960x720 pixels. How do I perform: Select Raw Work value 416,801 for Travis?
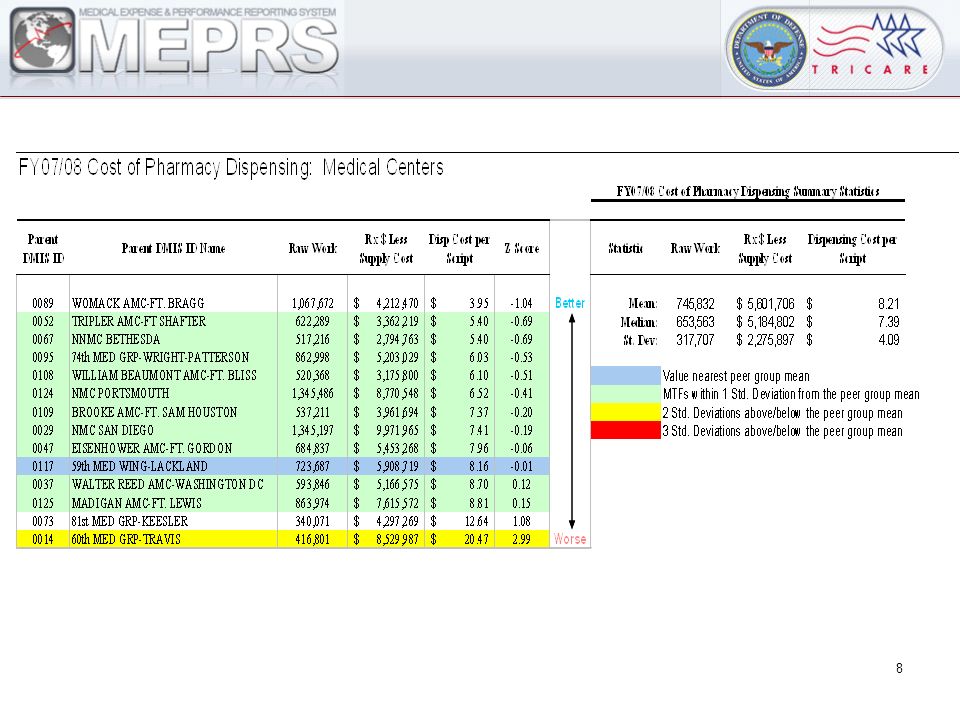point(312,539)
